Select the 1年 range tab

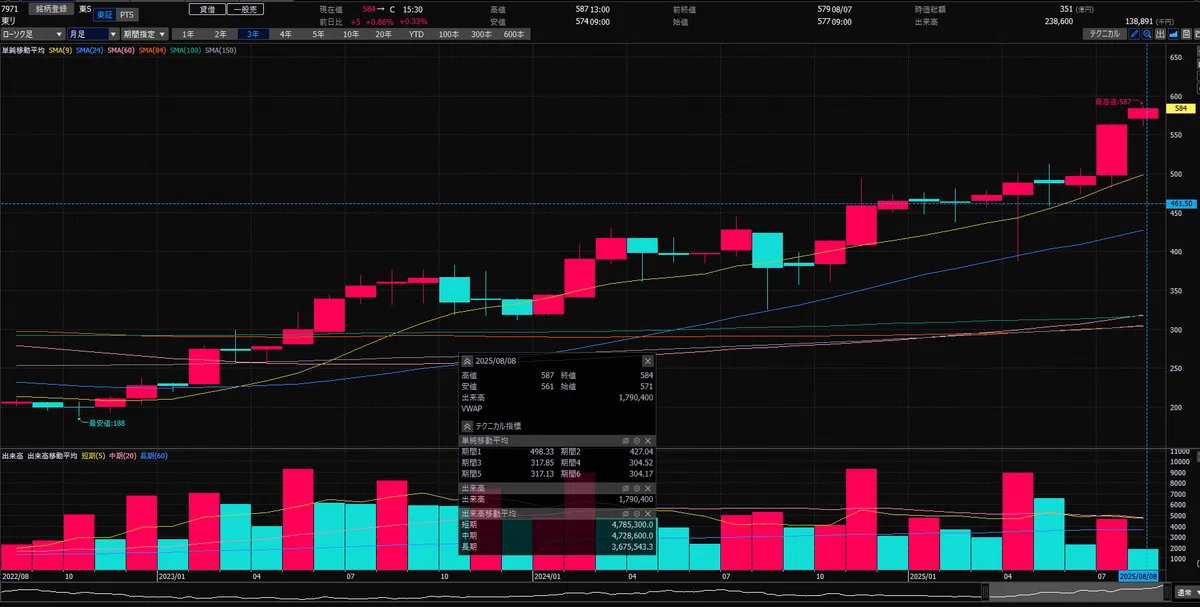pos(188,34)
